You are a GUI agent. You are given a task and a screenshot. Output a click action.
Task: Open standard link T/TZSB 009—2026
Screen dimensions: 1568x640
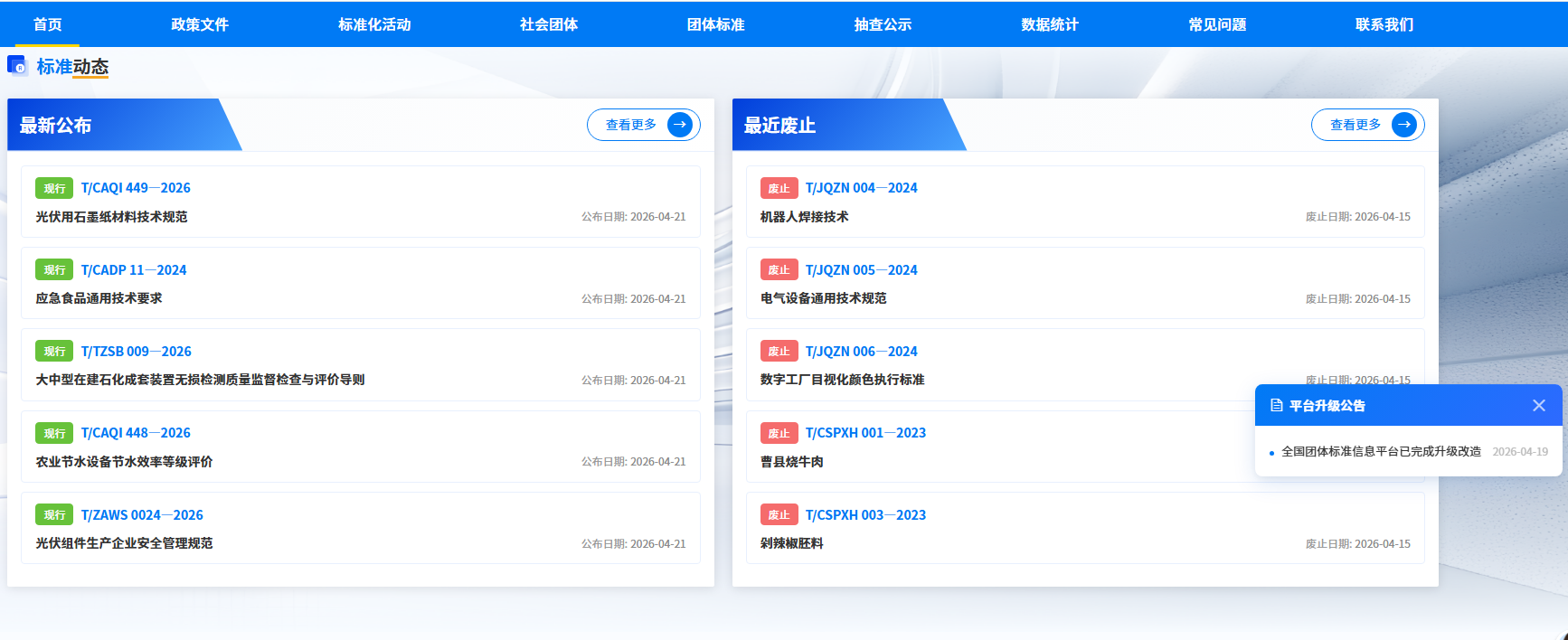pos(137,352)
